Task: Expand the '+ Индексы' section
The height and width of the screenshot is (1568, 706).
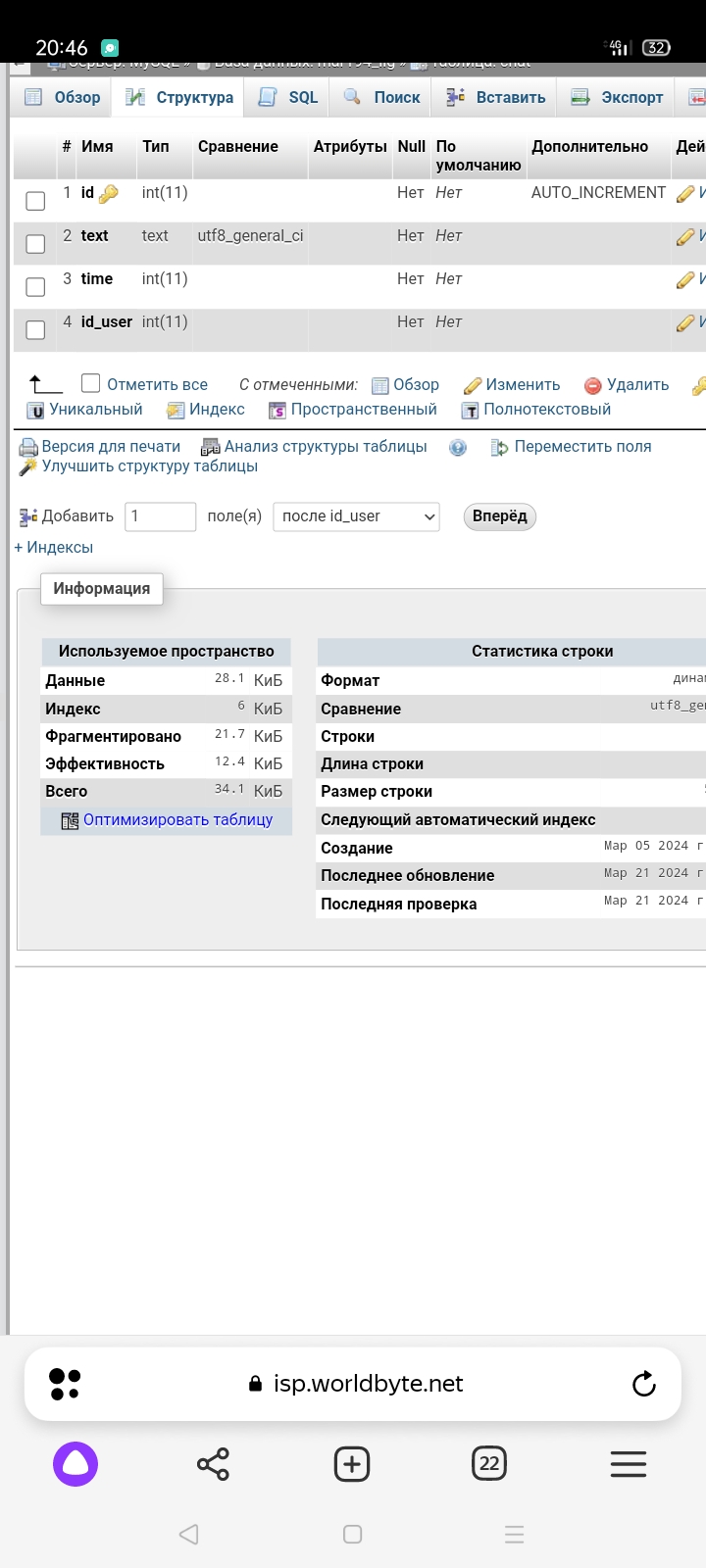Action: tap(54, 548)
